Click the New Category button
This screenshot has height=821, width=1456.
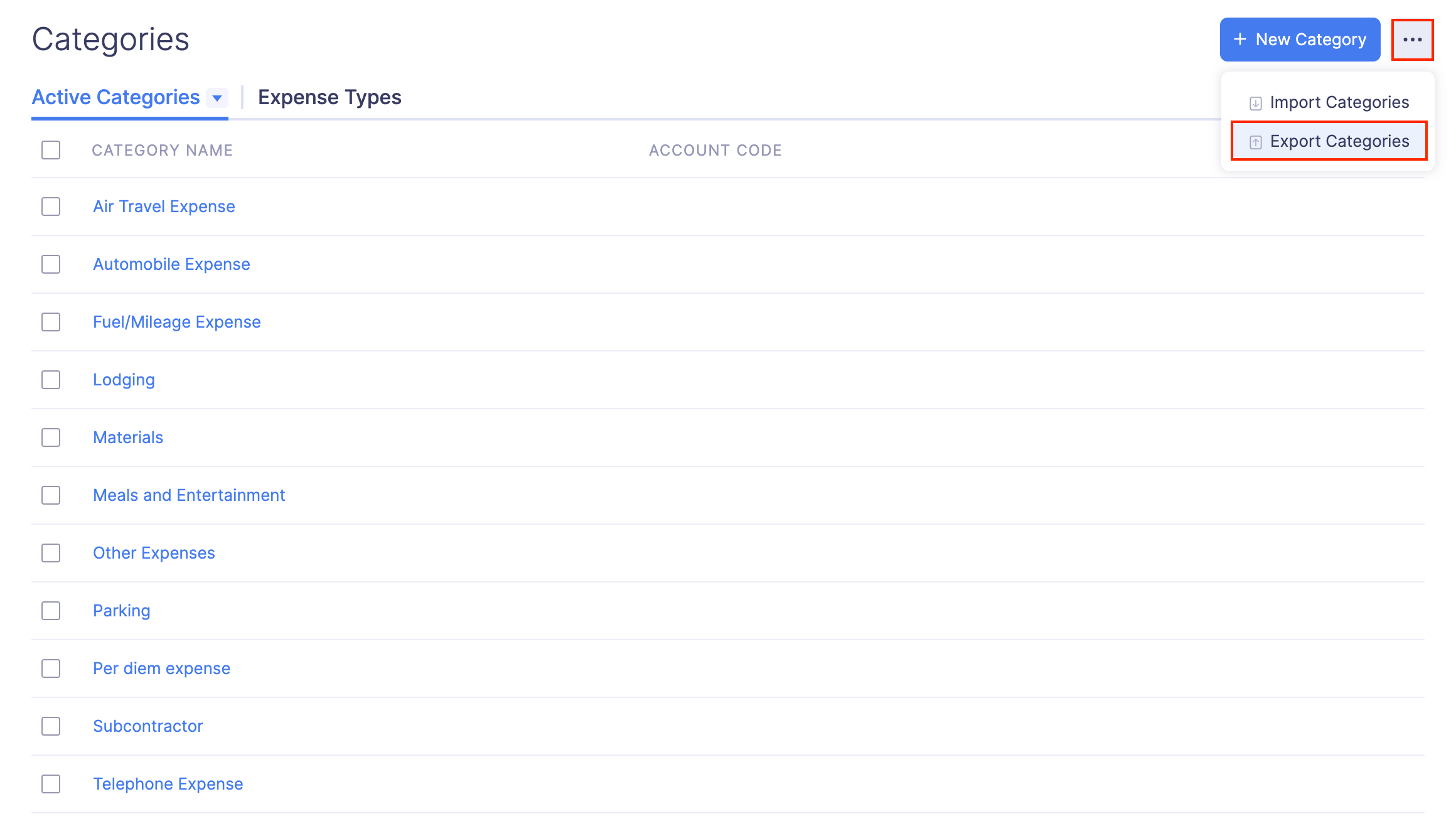[1299, 39]
